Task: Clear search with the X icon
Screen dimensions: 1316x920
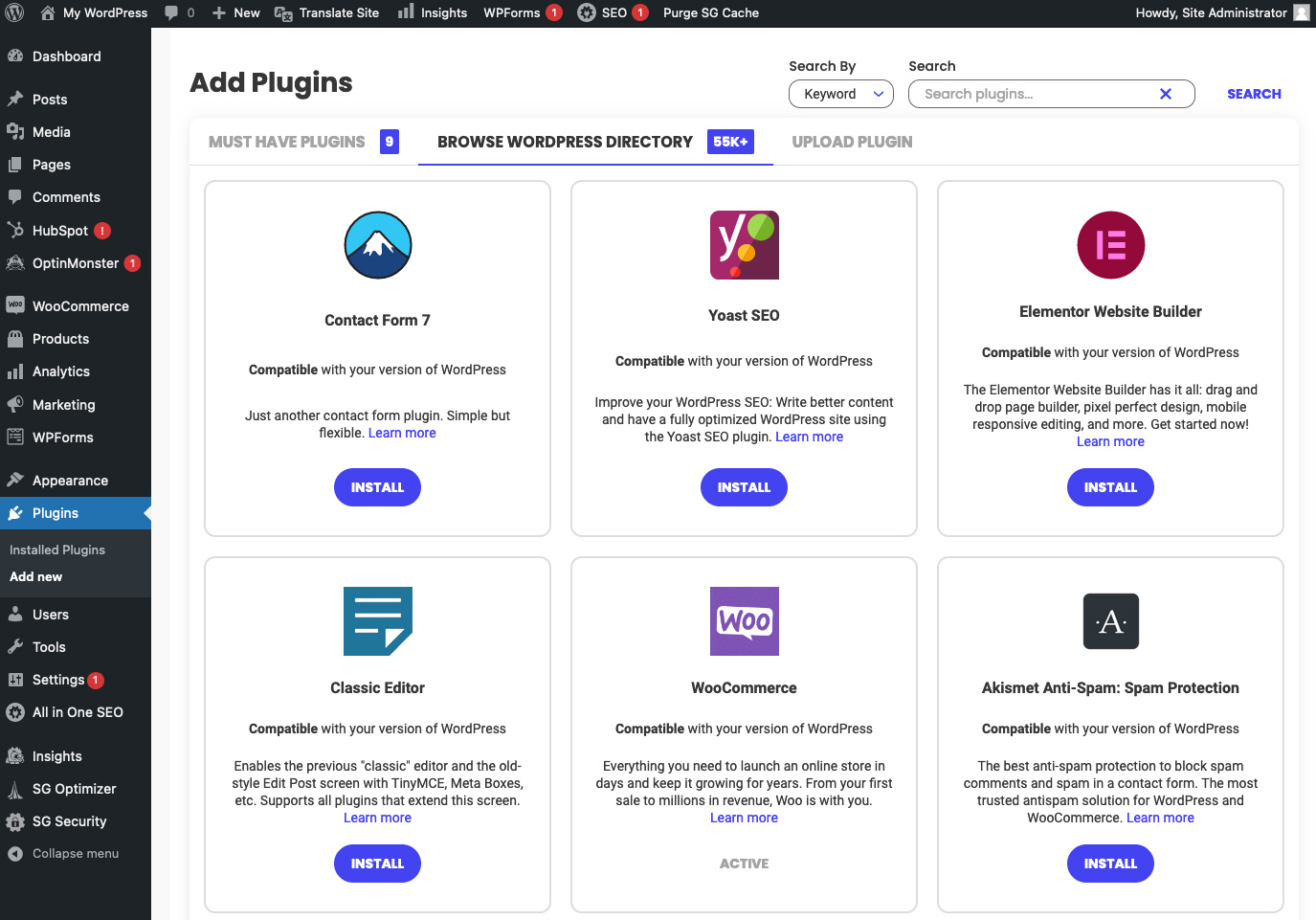Action: tap(1166, 94)
